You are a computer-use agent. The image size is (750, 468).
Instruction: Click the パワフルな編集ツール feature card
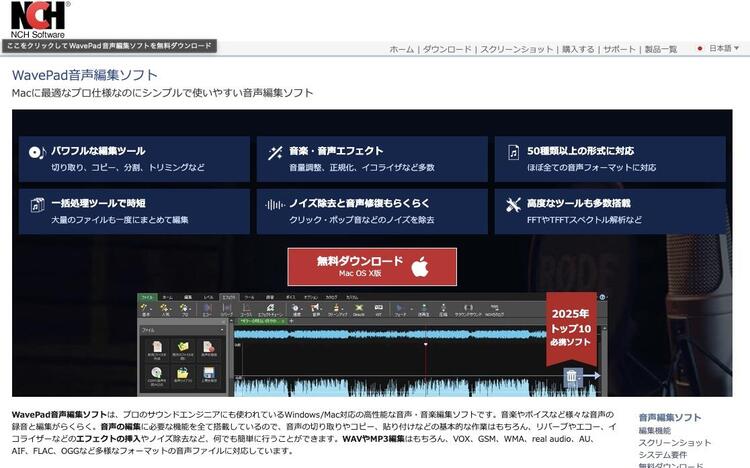coord(134,159)
